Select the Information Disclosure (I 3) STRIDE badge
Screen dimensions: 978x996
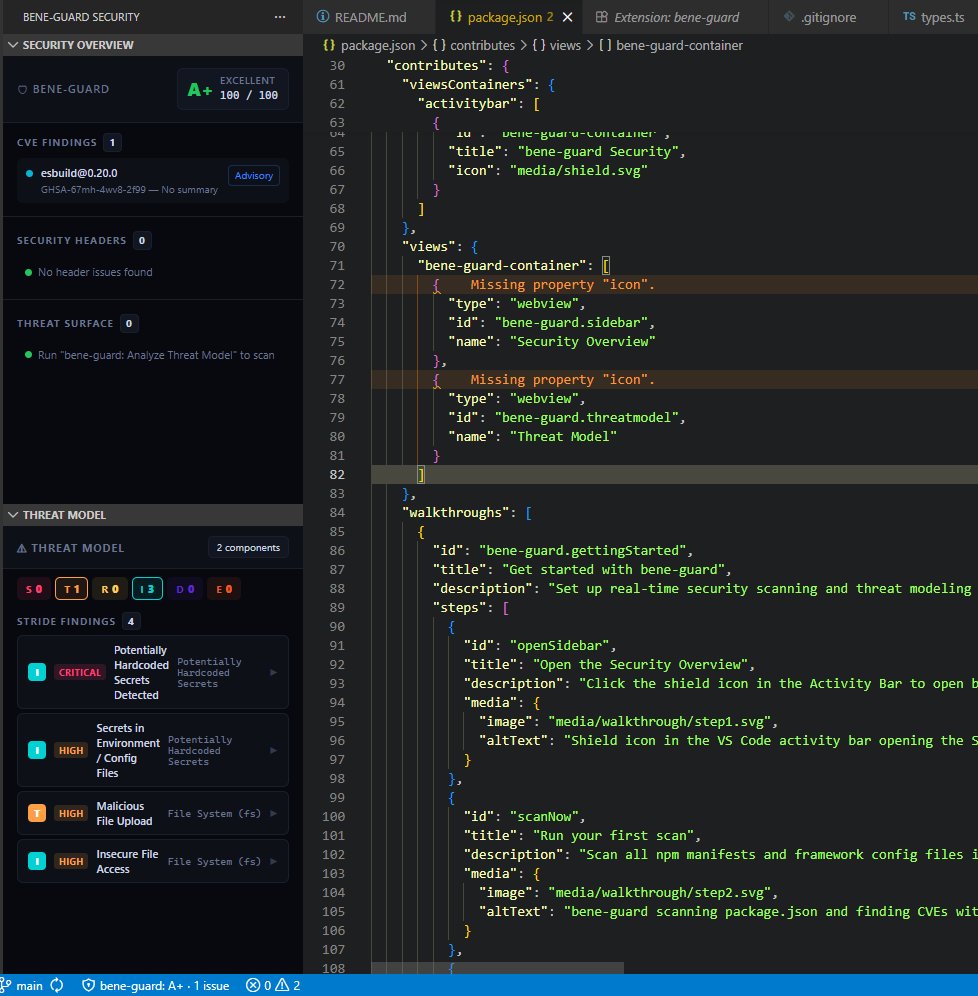146,589
